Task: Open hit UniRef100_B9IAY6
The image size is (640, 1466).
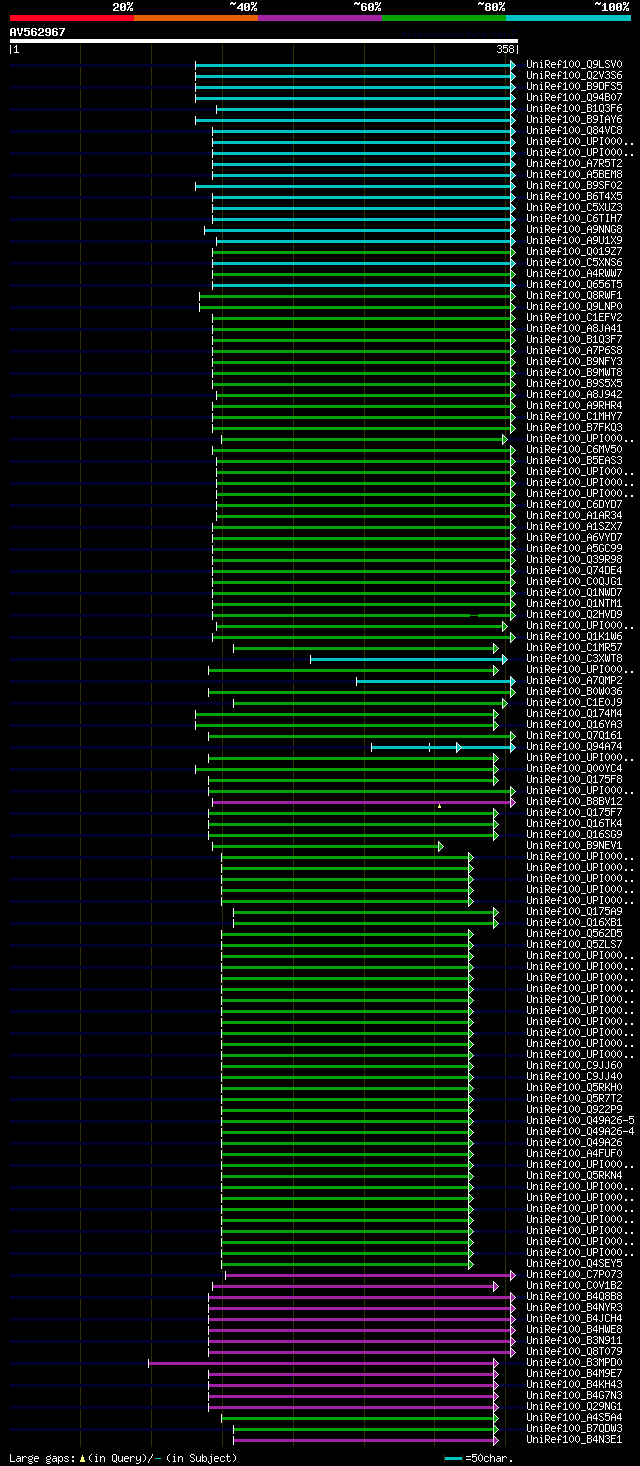Action: point(574,120)
